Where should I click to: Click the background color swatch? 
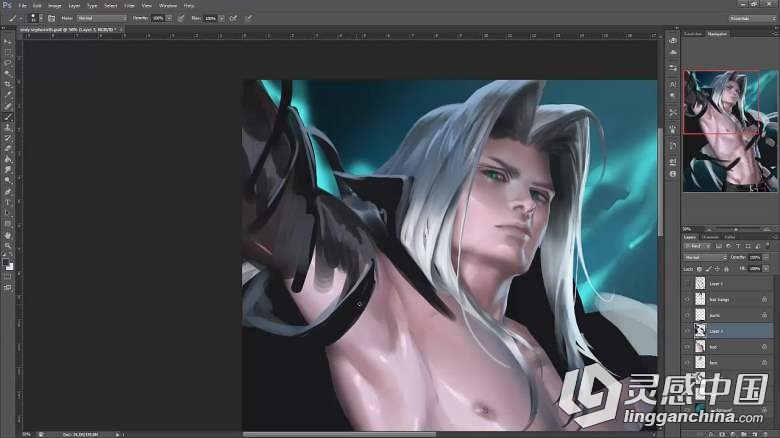(10, 267)
